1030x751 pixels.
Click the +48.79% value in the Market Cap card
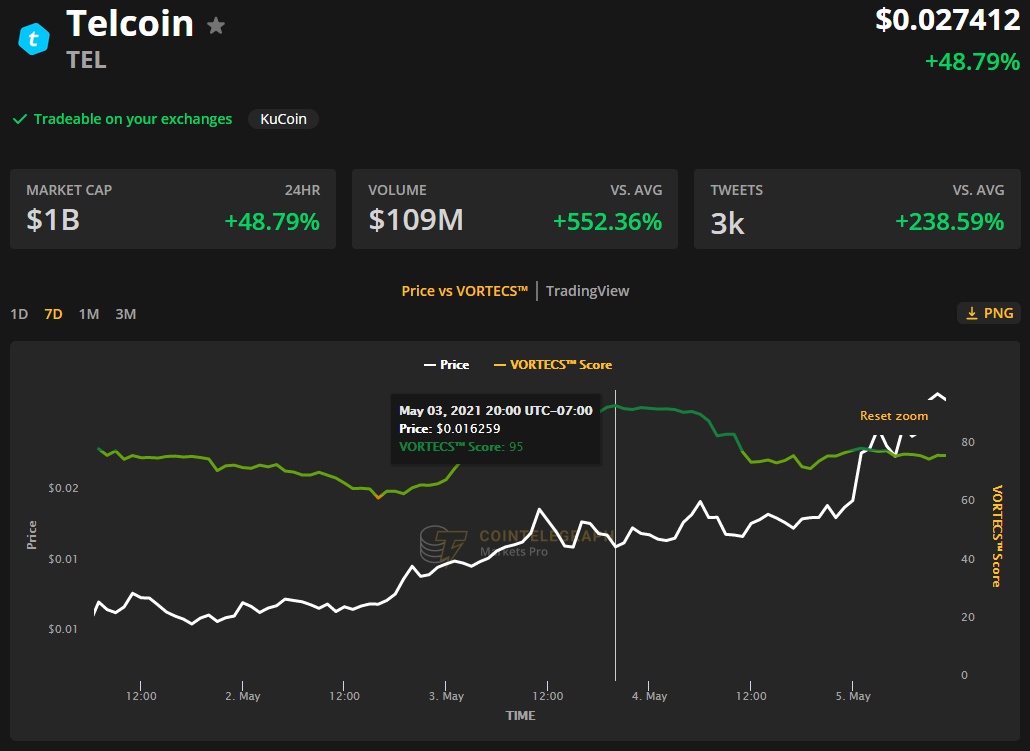[x=272, y=221]
